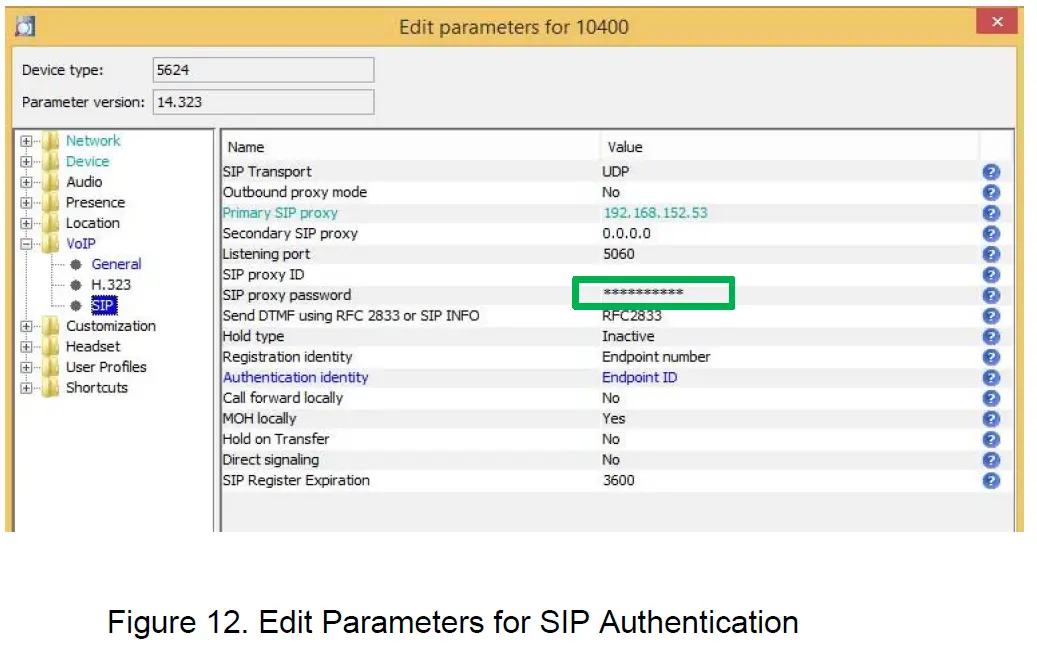
Task: Expand the Network tree folder
Action: 27,141
